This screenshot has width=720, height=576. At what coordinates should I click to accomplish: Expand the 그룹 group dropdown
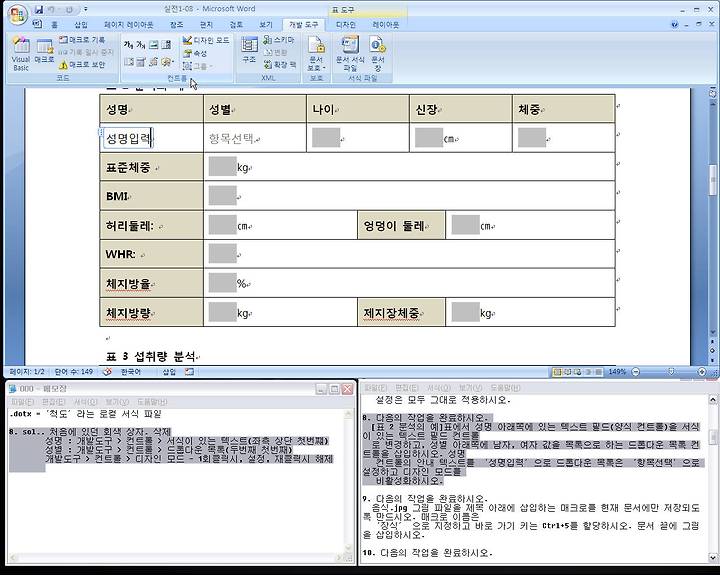[198, 66]
